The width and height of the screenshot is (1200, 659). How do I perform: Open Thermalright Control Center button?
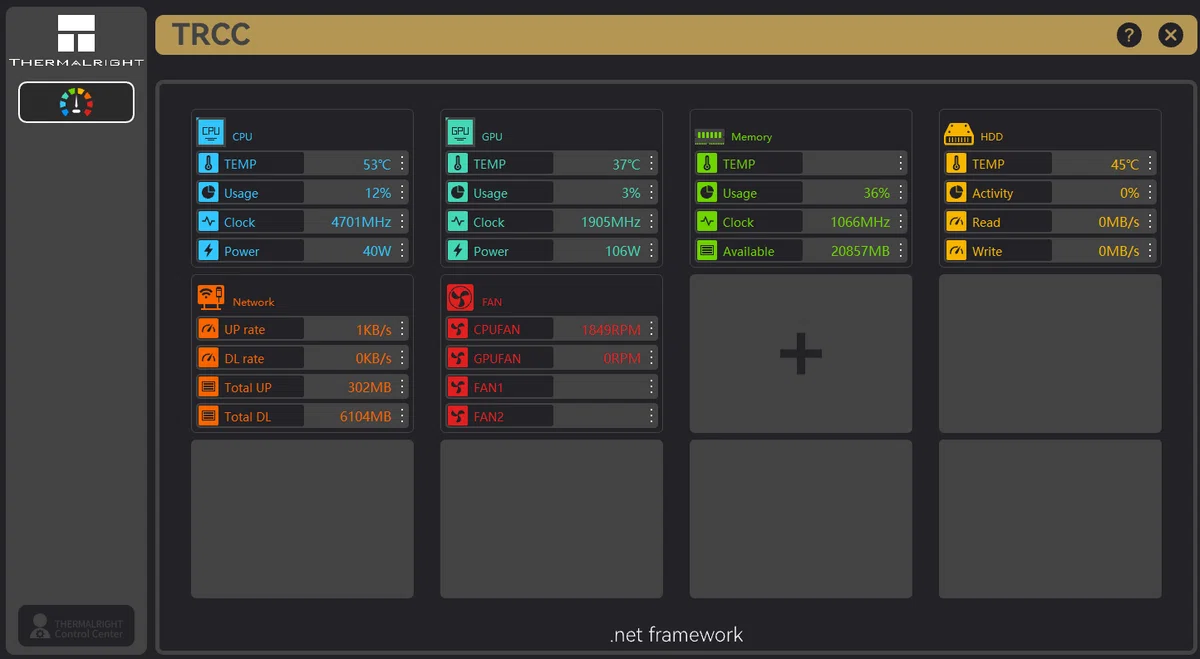76,626
